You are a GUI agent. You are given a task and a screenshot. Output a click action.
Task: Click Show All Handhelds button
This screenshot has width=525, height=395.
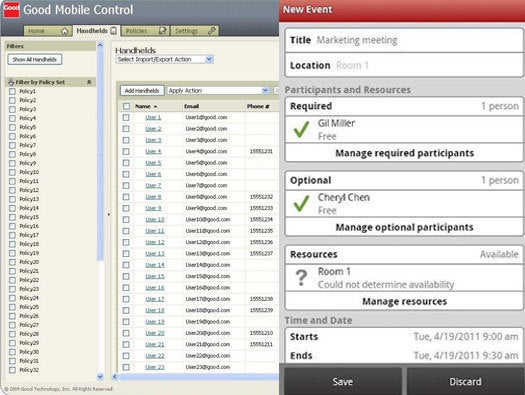34,60
